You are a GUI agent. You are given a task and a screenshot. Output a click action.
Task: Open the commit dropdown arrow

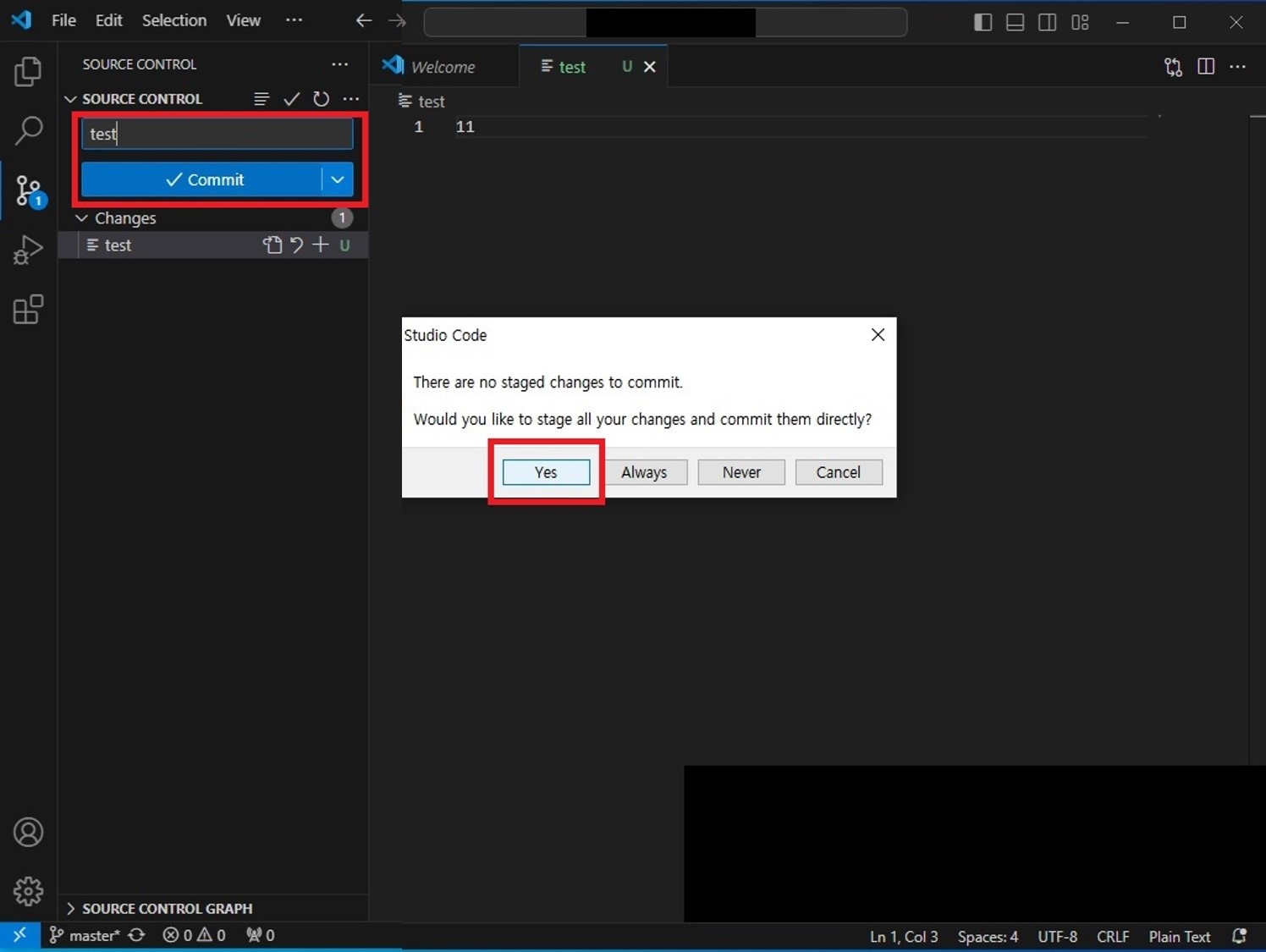(338, 179)
